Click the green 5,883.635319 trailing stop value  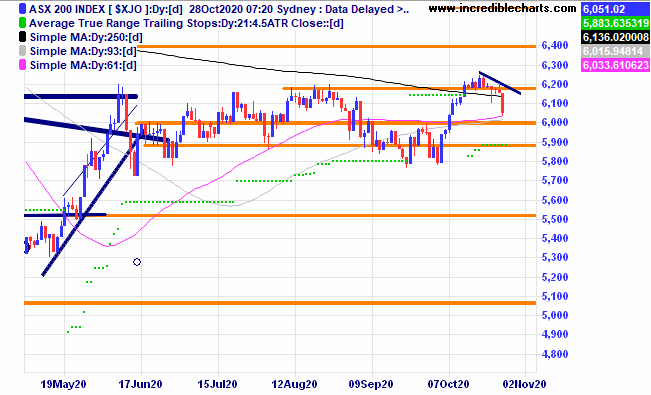615,23
